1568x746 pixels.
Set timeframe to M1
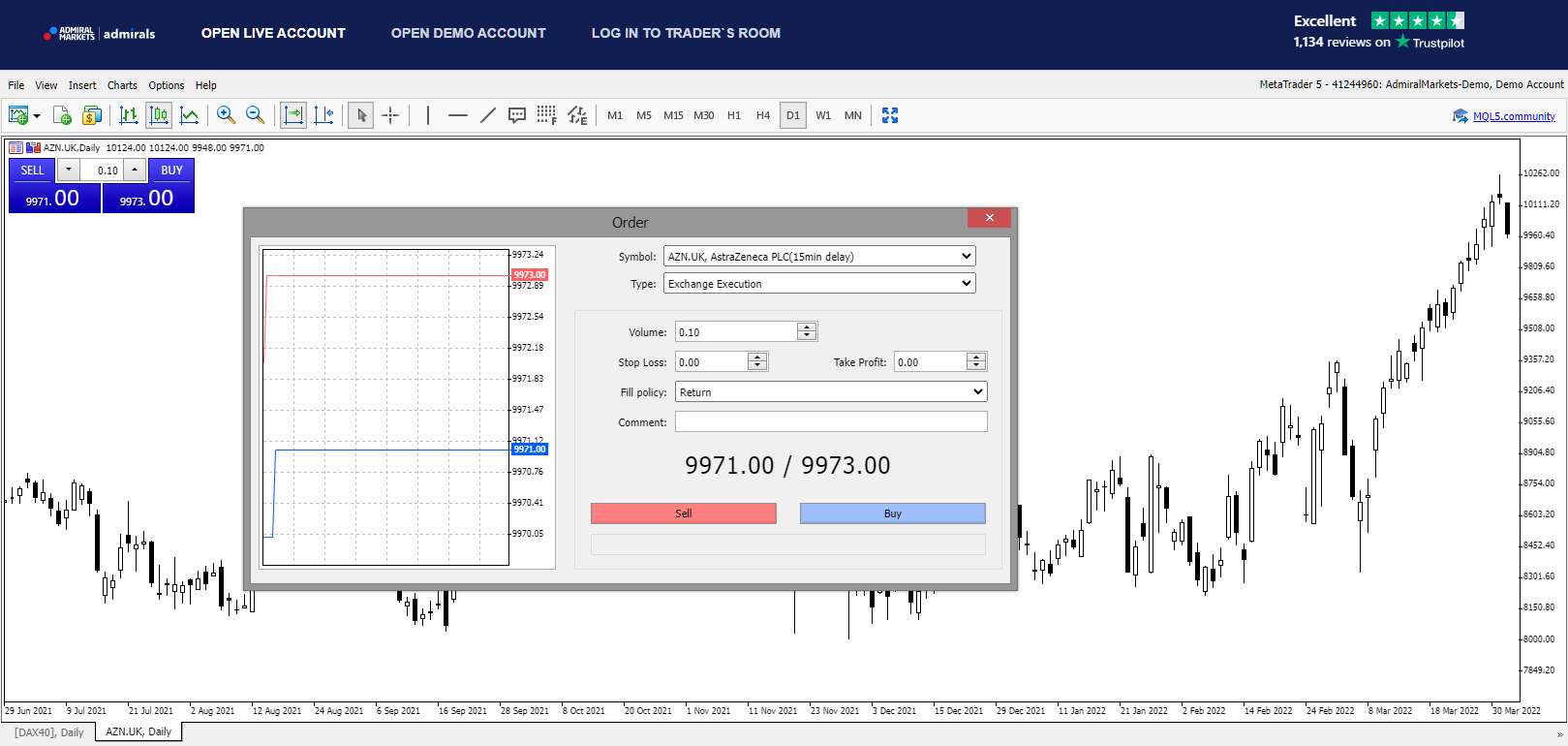tap(615, 115)
